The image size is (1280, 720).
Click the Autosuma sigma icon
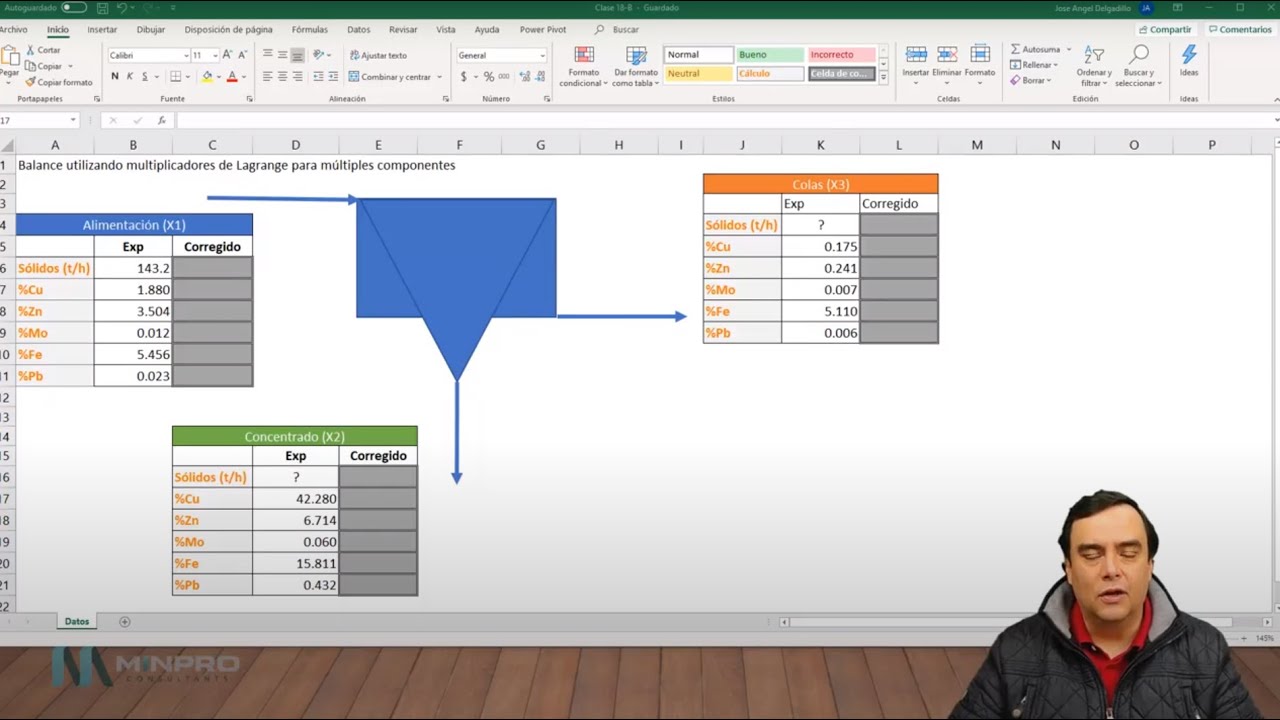[1016, 49]
